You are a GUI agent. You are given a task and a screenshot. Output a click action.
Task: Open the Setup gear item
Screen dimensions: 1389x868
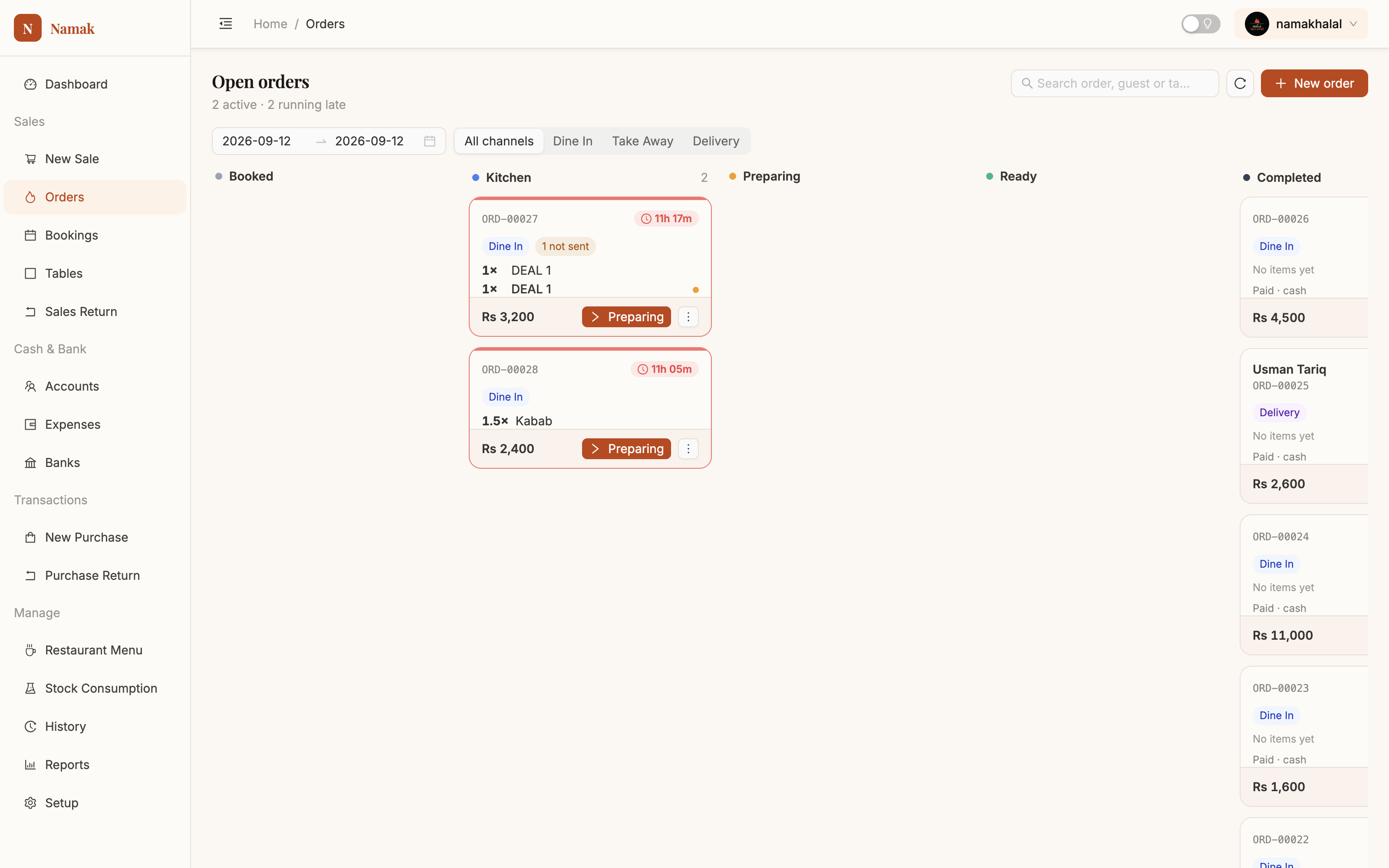point(95,802)
